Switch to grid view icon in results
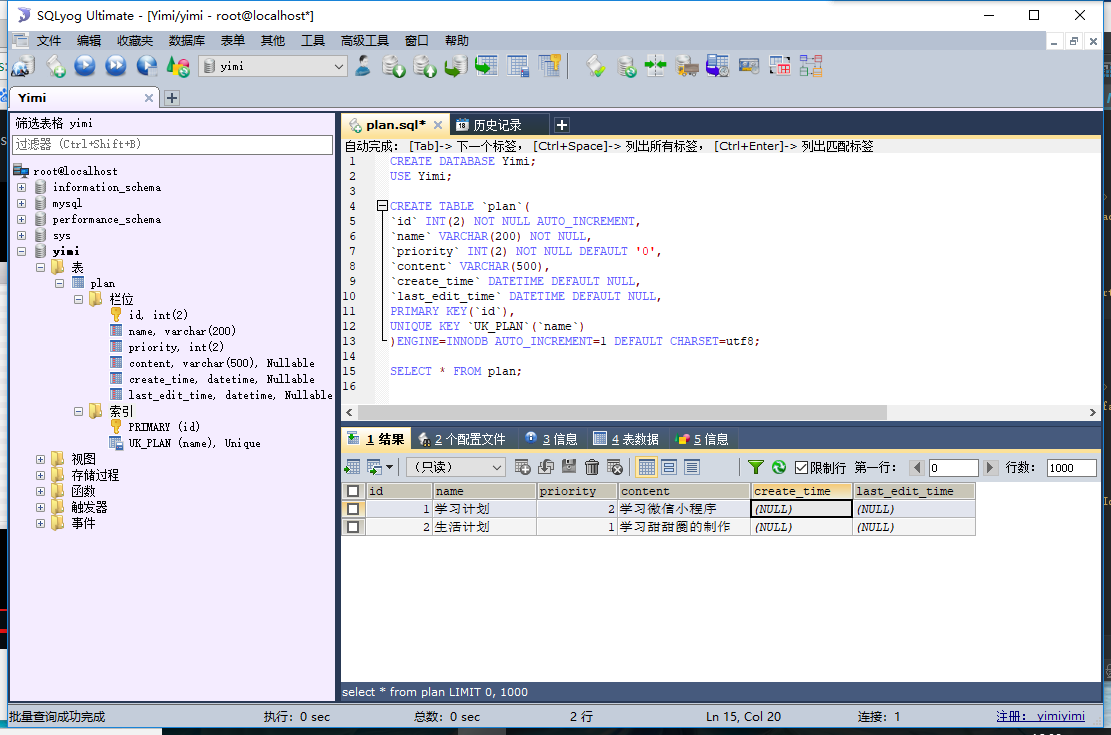This screenshot has height=735, width=1111. coord(646,467)
